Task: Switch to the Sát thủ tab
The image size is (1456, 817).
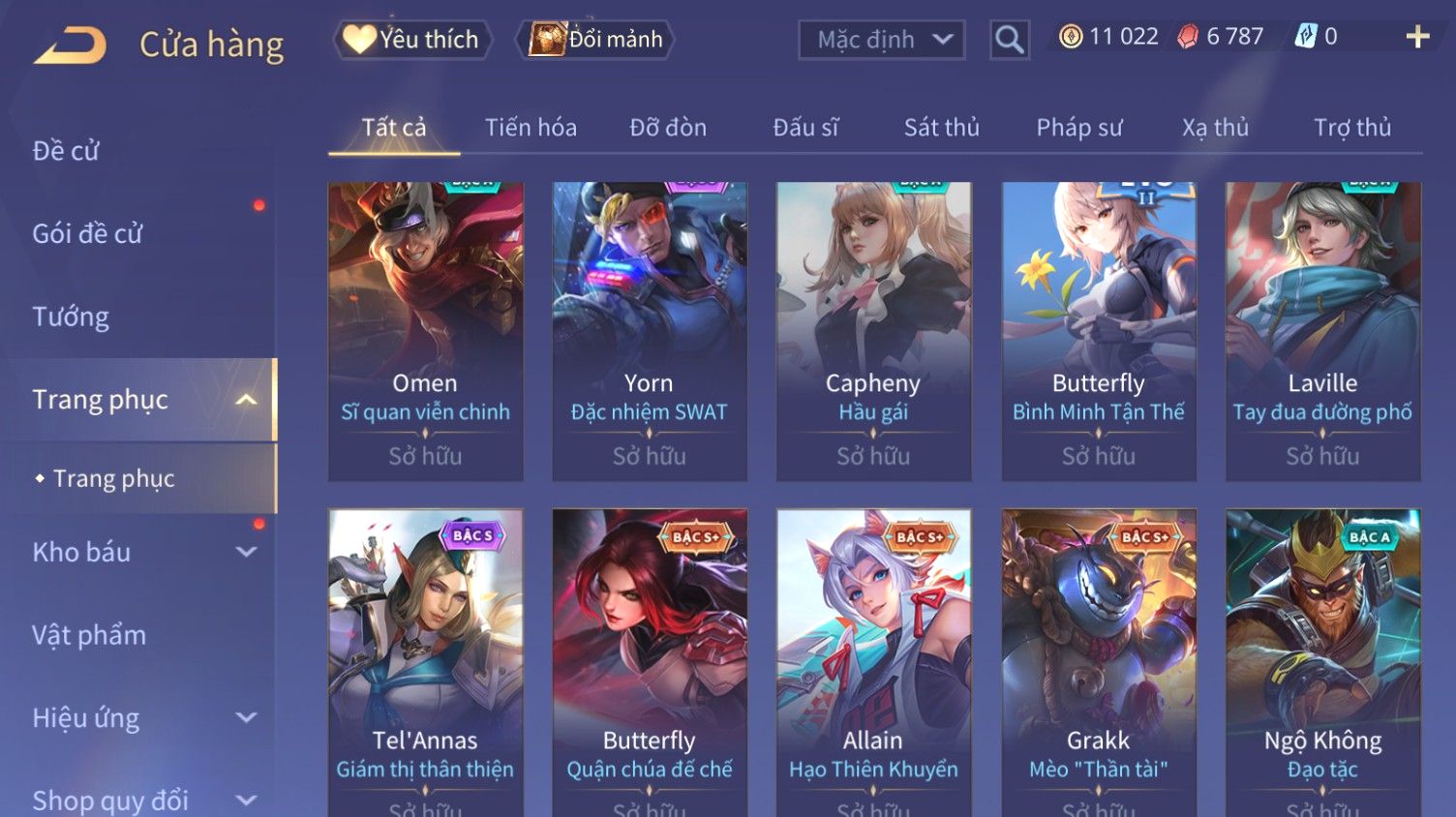Action: [x=941, y=128]
